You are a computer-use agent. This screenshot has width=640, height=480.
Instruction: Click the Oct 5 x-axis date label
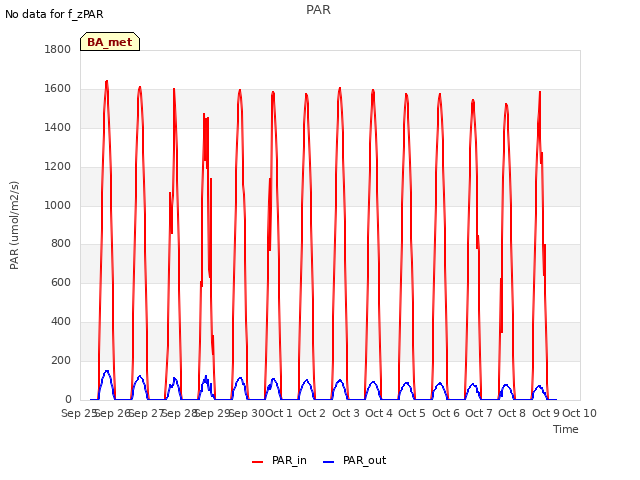click(412, 413)
